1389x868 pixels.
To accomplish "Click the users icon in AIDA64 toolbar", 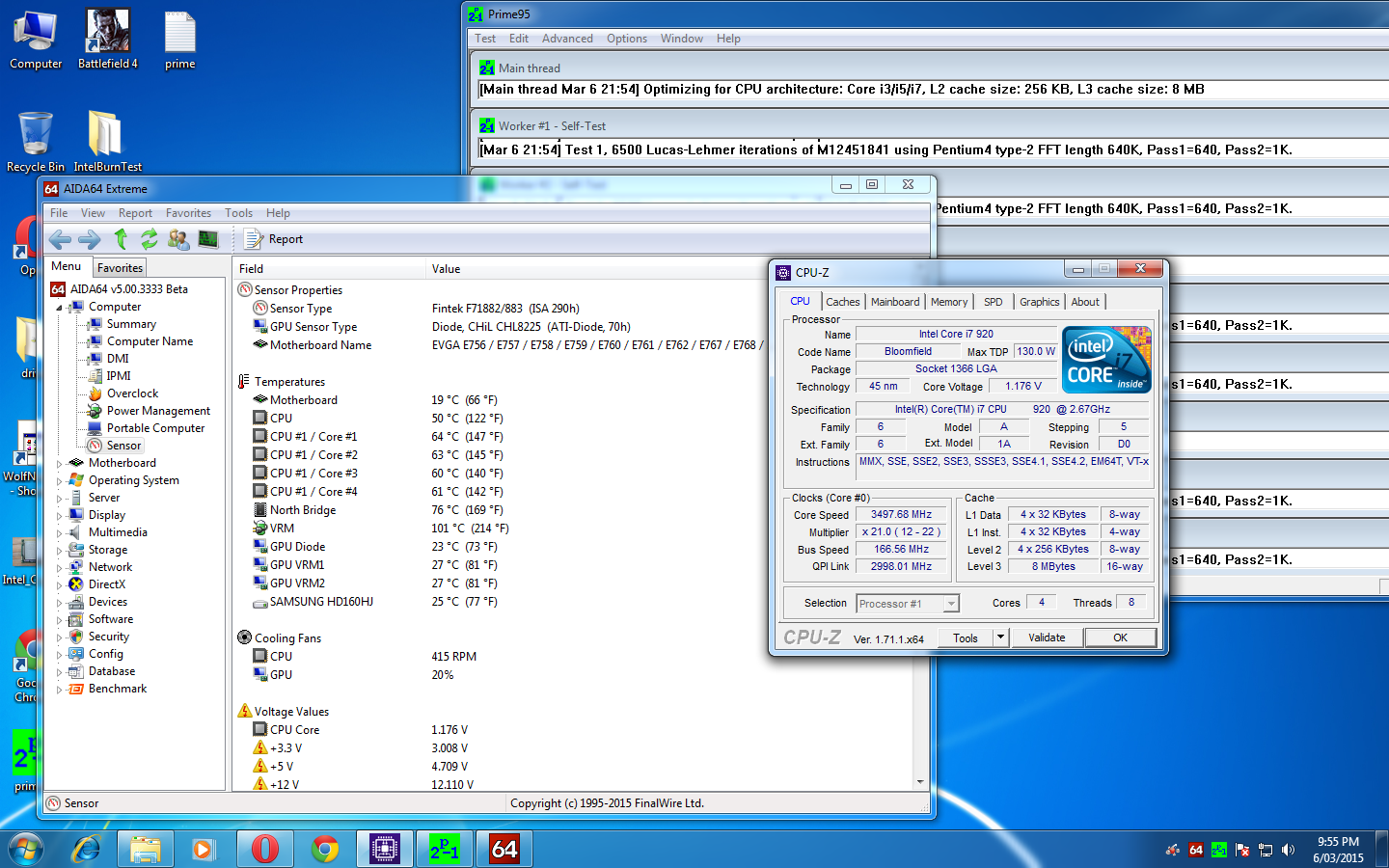I will point(178,239).
